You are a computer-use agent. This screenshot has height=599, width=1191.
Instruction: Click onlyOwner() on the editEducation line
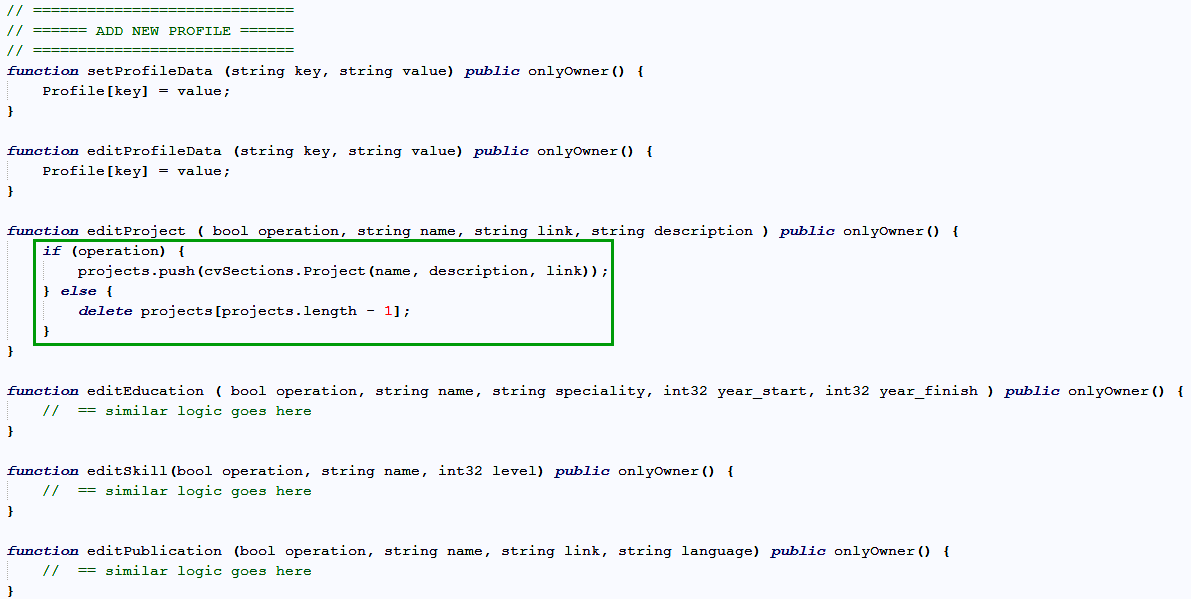[1116, 391]
